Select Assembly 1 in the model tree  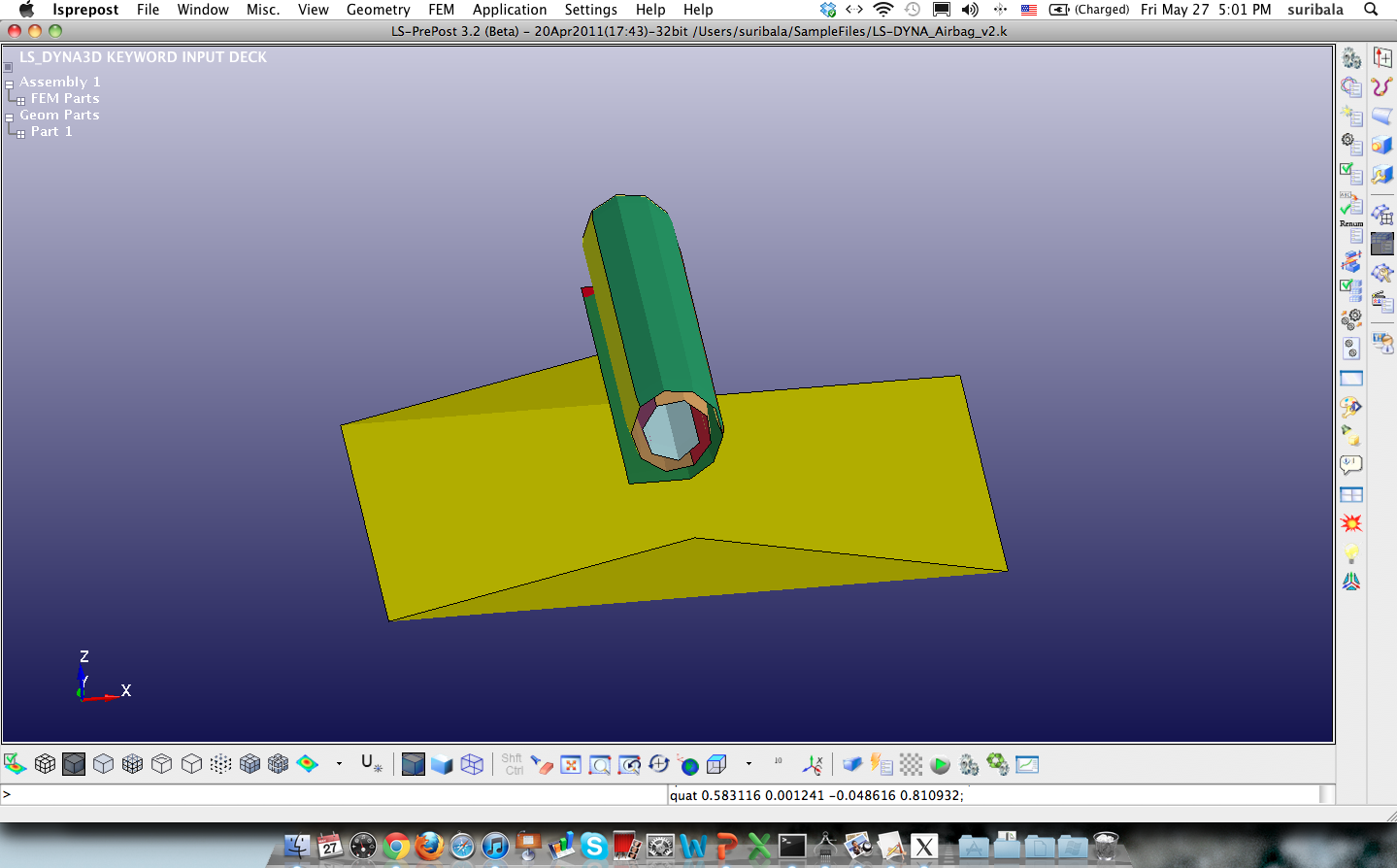point(60,83)
